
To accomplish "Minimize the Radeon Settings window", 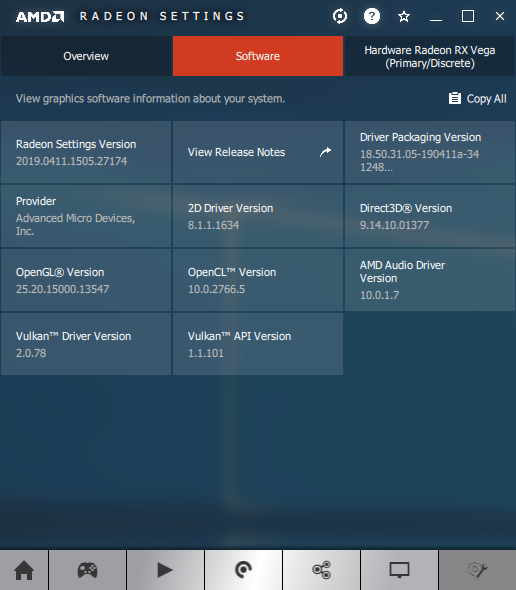I will pos(436,19).
